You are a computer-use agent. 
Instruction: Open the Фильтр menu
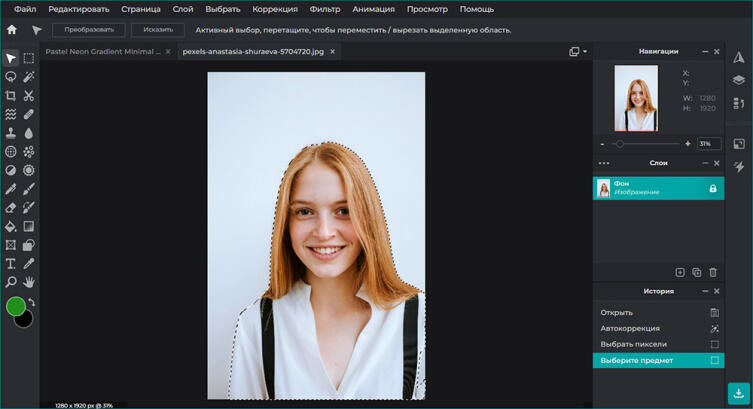(x=325, y=9)
